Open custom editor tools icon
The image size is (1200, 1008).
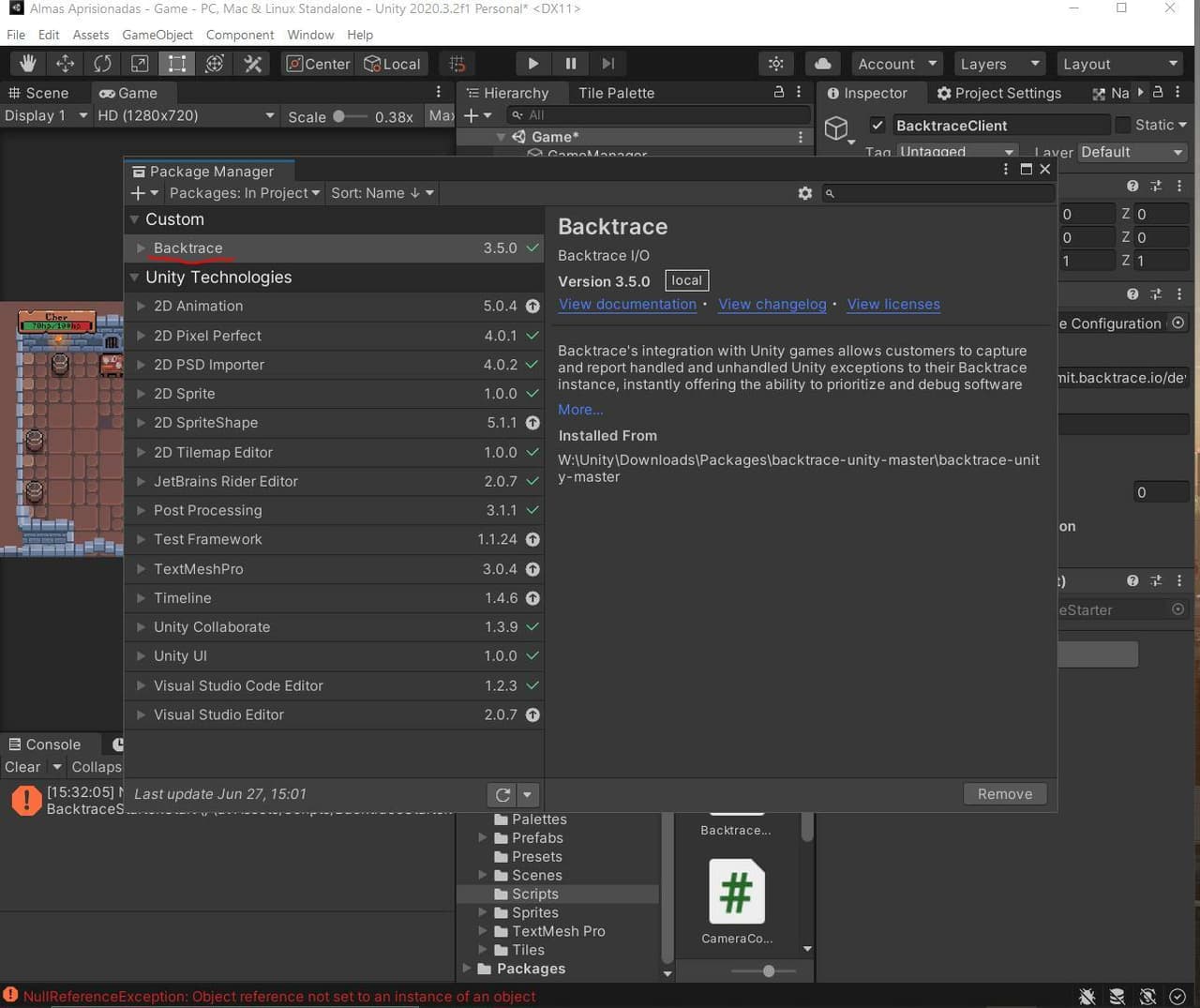pyautogui.click(x=252, y=64)
